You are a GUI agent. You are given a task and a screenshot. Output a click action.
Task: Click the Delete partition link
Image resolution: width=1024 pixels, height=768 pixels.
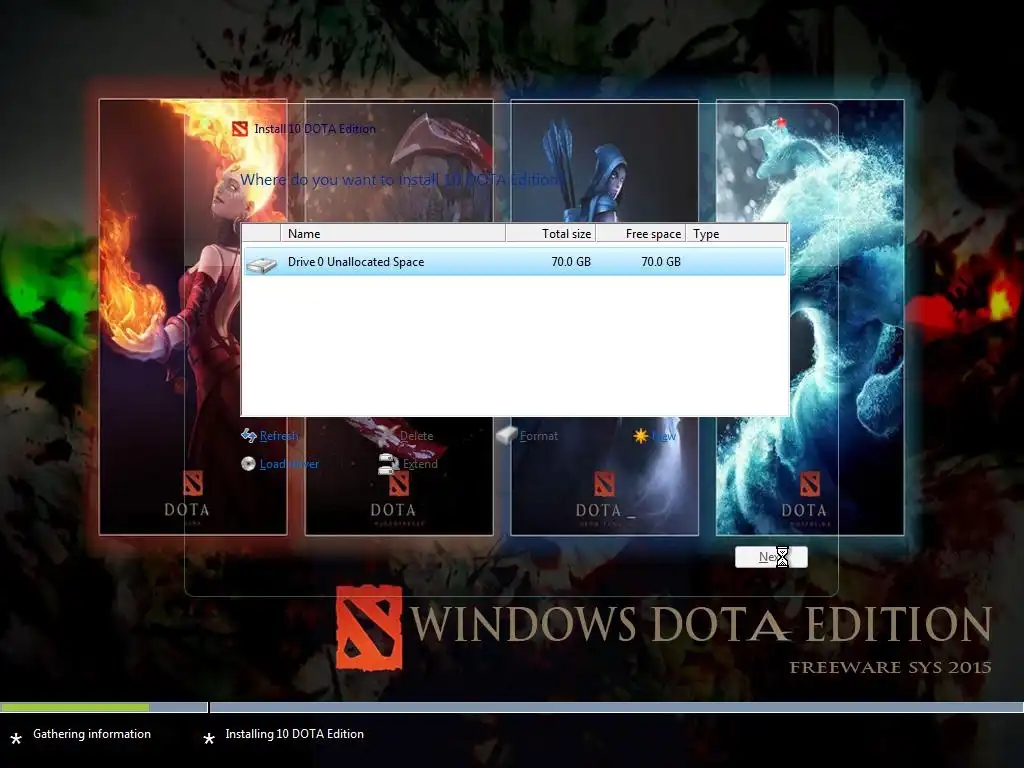tap(416, 436)
